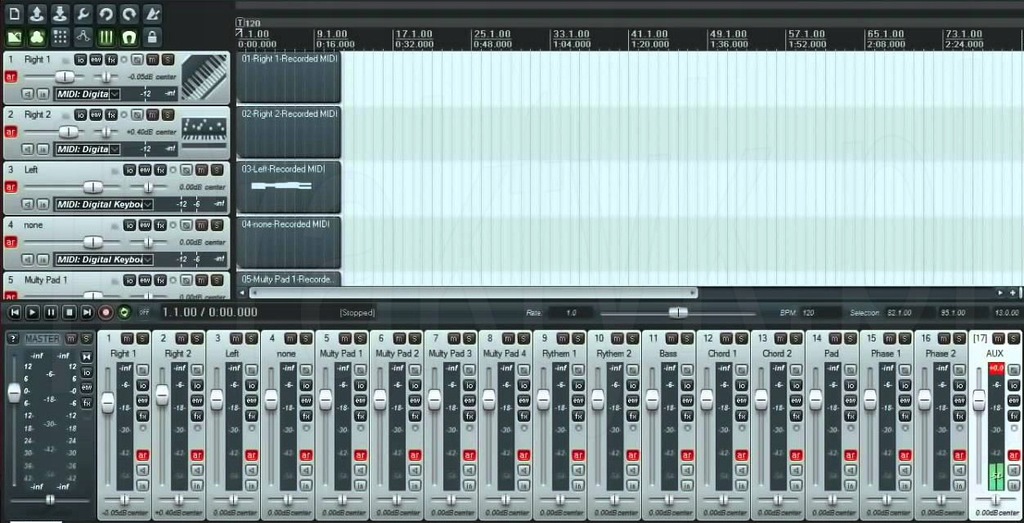This screenshot has width=1024, height=523.
Task: Open fx chain on track Right 1 panel
Action: coord(112,59)
